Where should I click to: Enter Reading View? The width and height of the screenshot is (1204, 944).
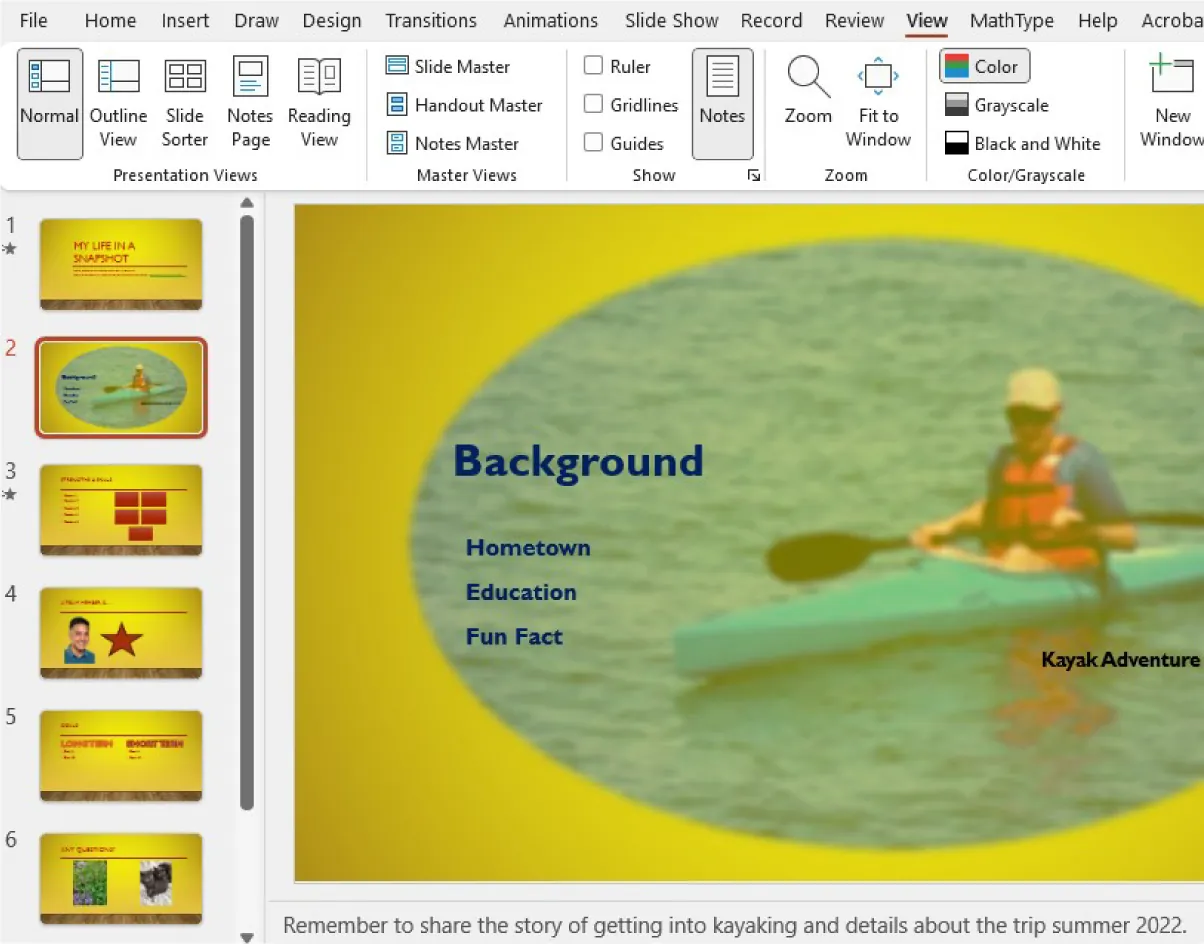(x=318, y=100)
